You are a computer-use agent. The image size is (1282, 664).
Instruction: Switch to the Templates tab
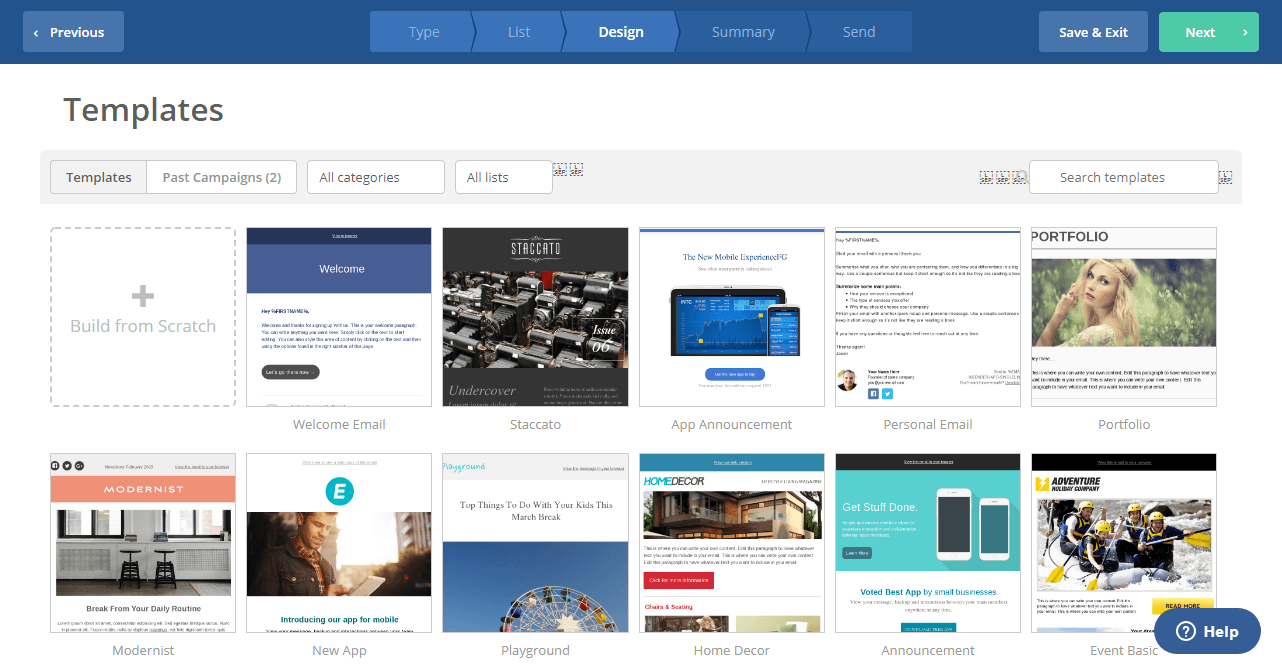99,177
